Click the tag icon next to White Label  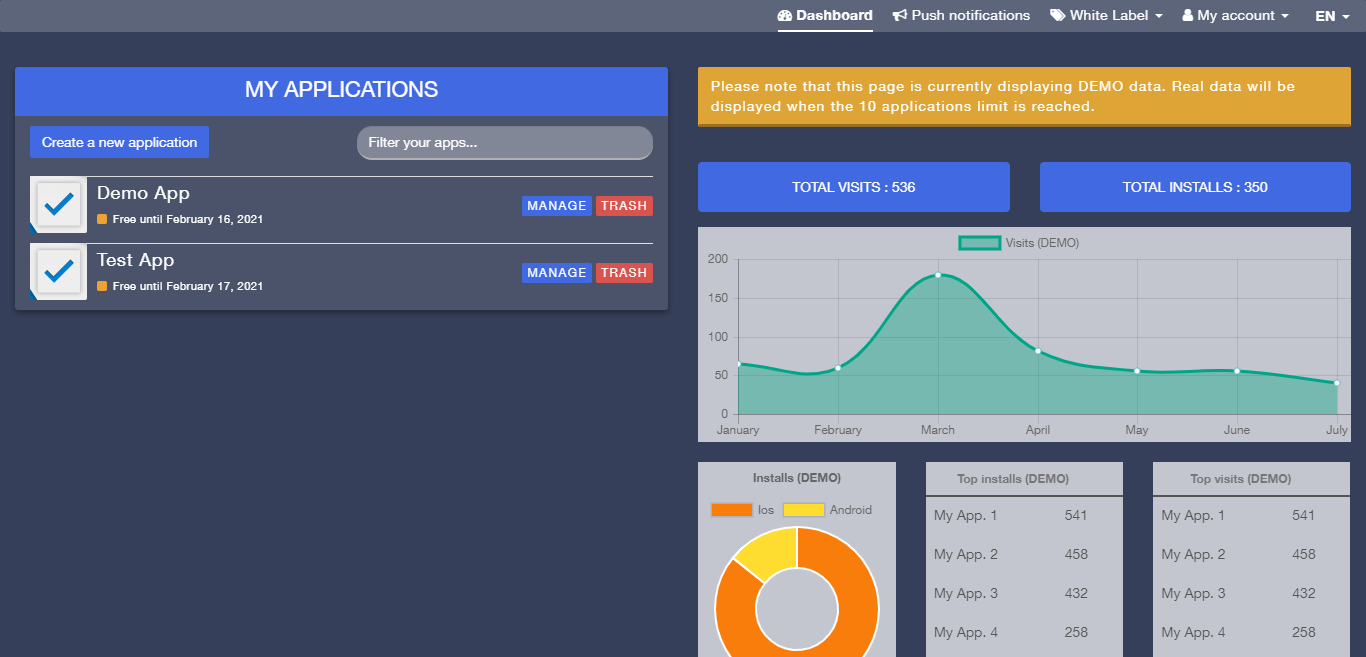[x=1057, y=16]
